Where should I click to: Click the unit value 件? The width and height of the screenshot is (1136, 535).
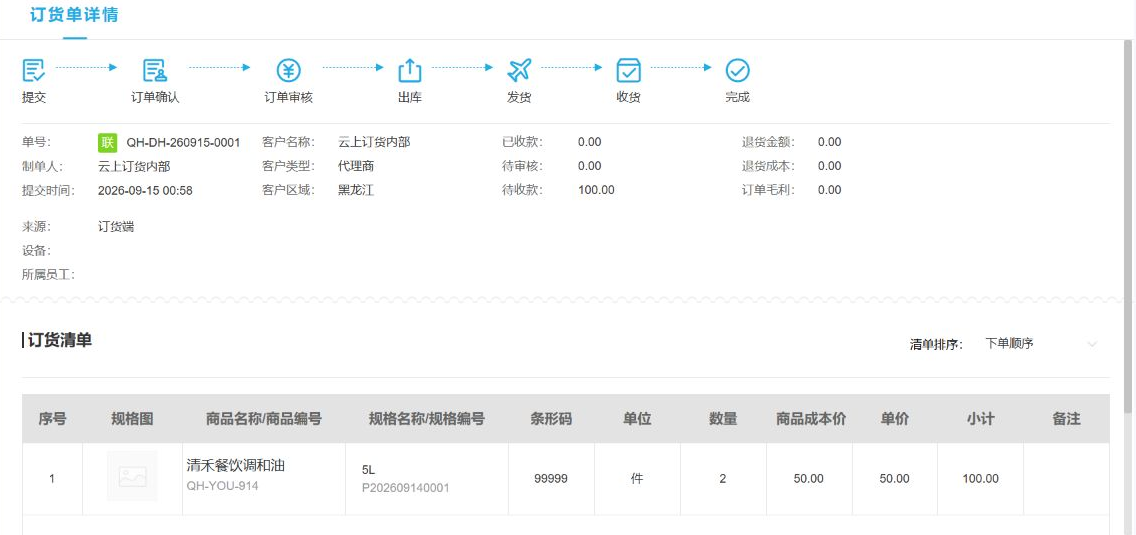[x=637, y=478]
